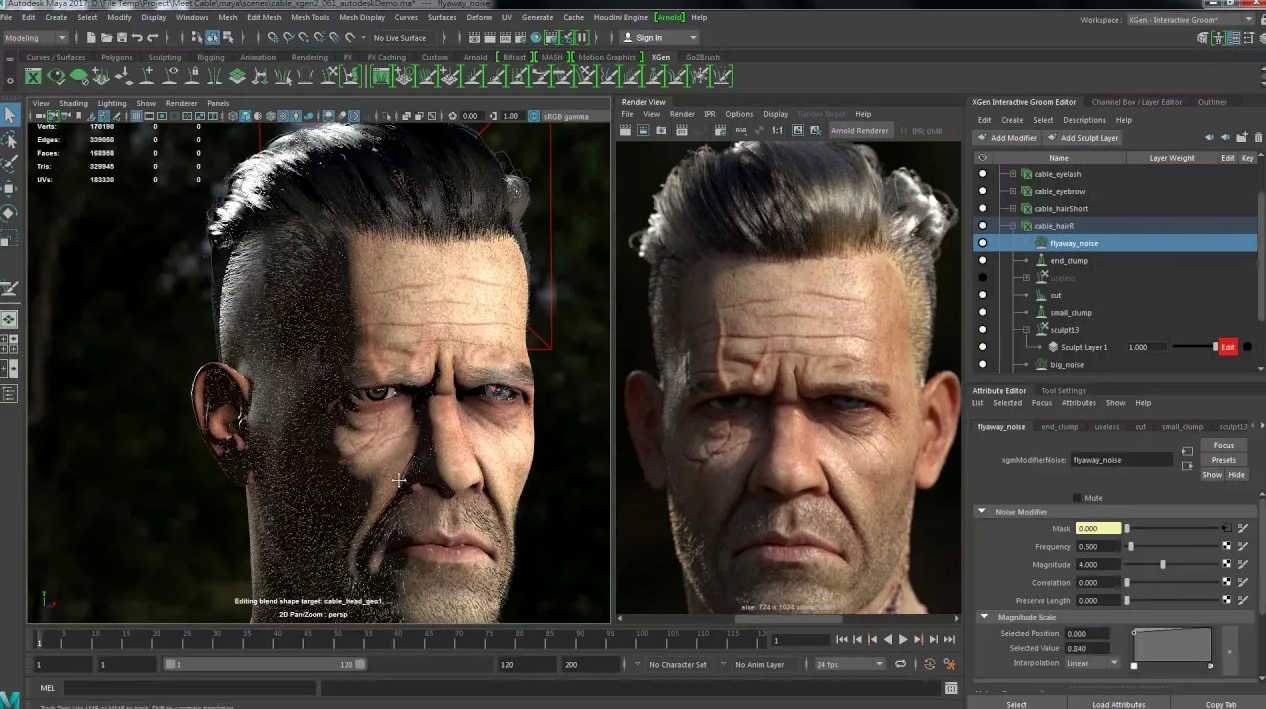
Task: Hide the end_clump modifier layer
Action: point(982,261)
